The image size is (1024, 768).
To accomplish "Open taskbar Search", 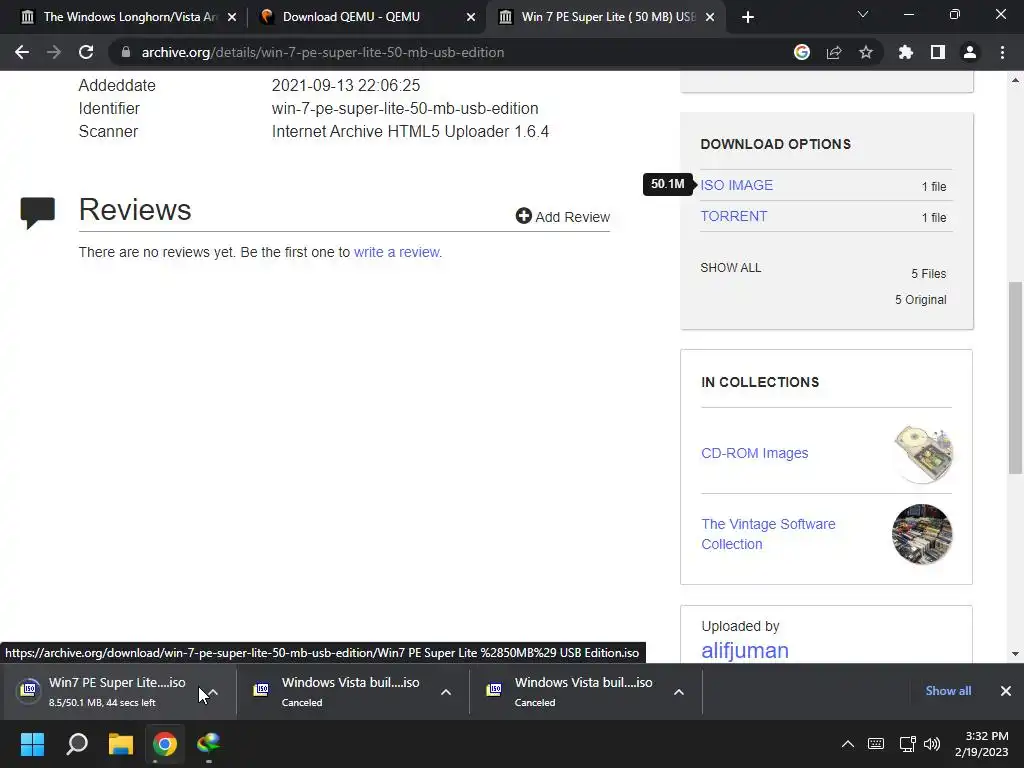I will click(77, 744).
